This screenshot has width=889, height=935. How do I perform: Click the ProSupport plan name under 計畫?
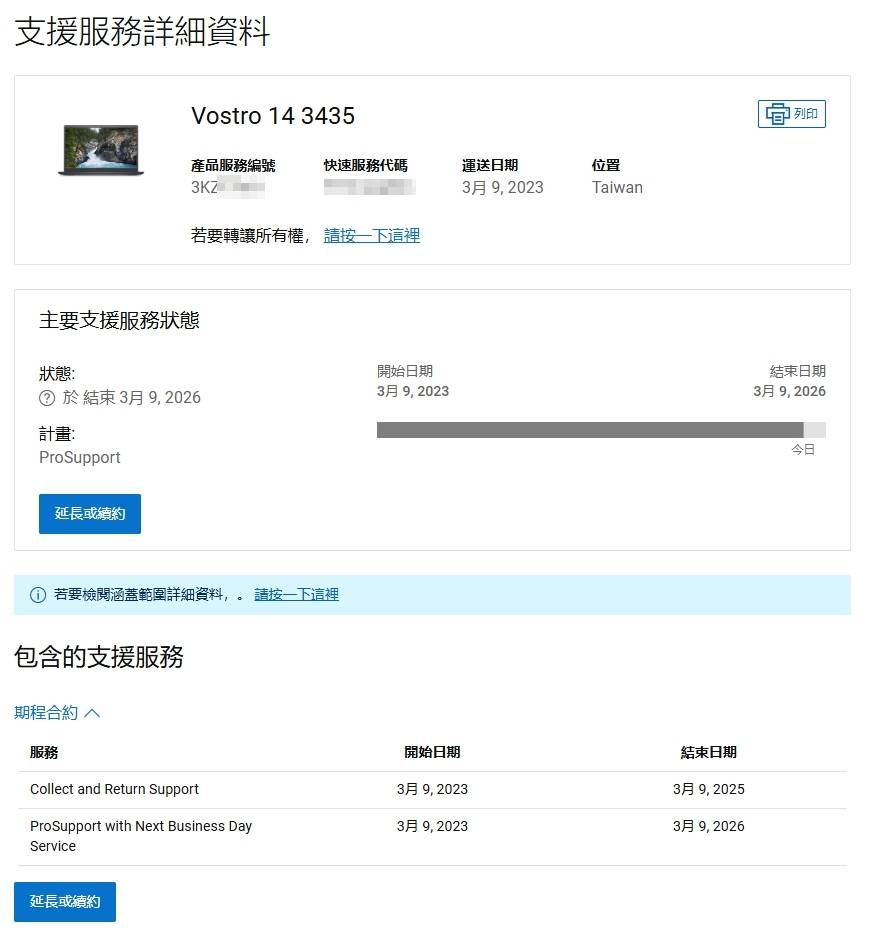click(x=80, y=457)
